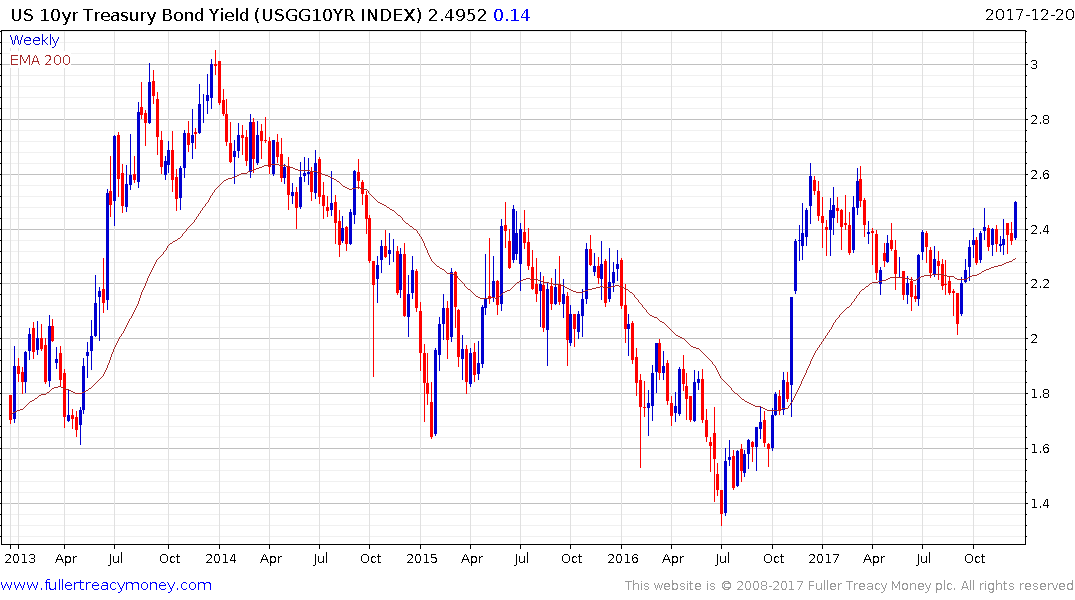The height and width of the screenshot is (600, 1075).
Task: Click the '2015' x-axis label
Action: tap(422, 558)
